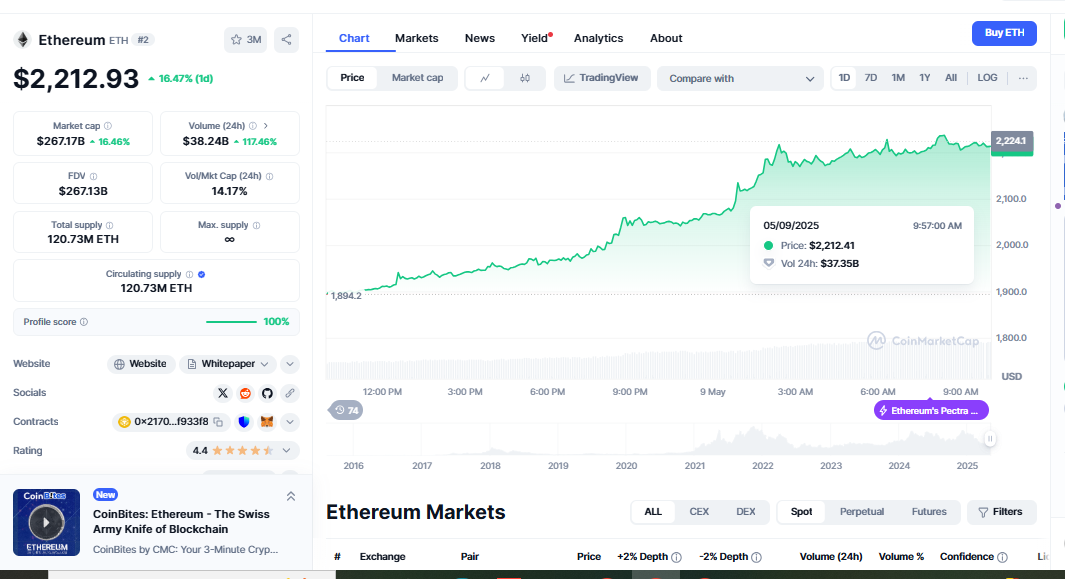Copy the contract address 0x2170...f933f8
The width and height of the screenshot is (1065, 579).
tap(218, 421)
